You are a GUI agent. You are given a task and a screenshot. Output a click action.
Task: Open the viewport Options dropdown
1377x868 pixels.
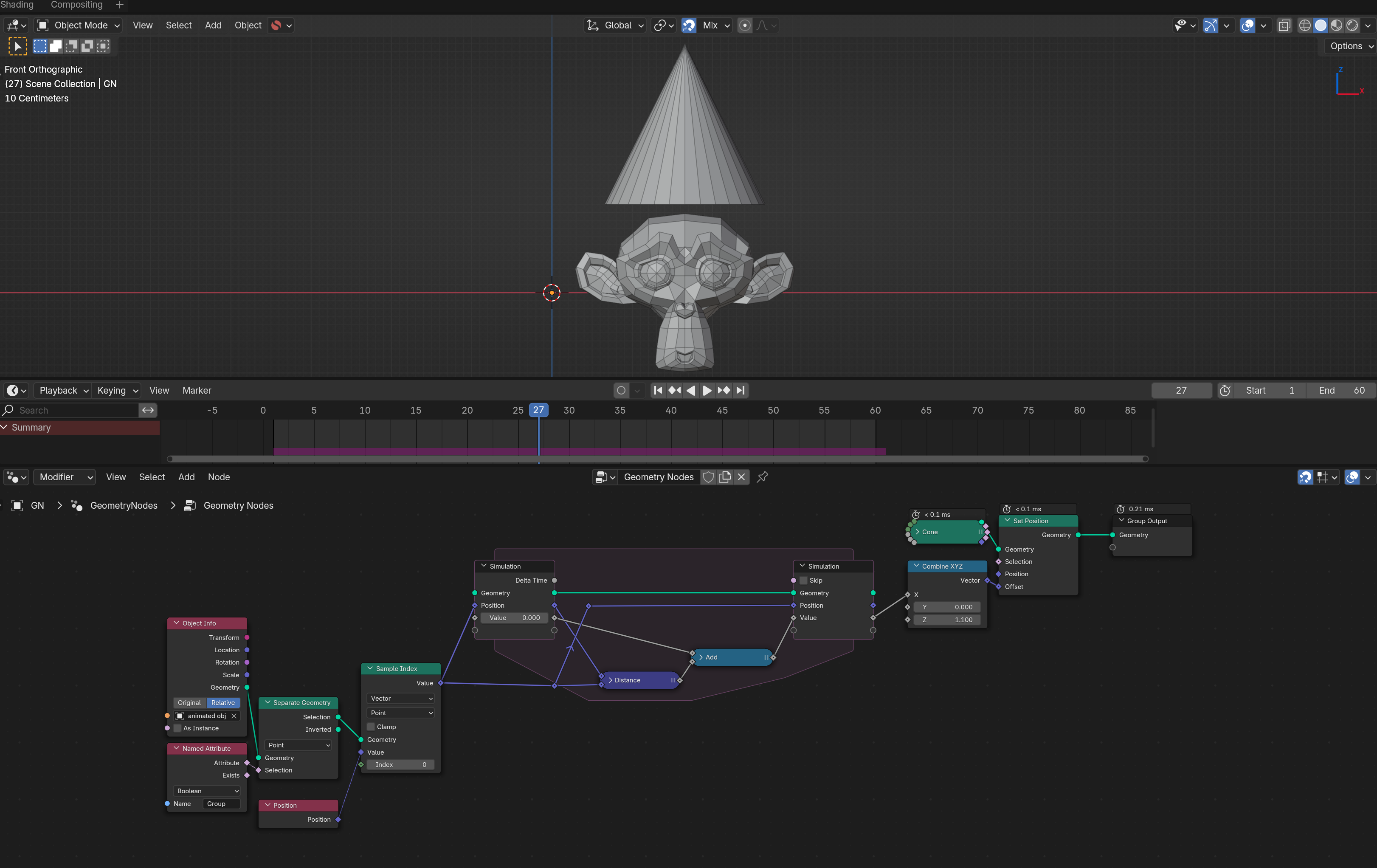click(x=1351, y=46)
